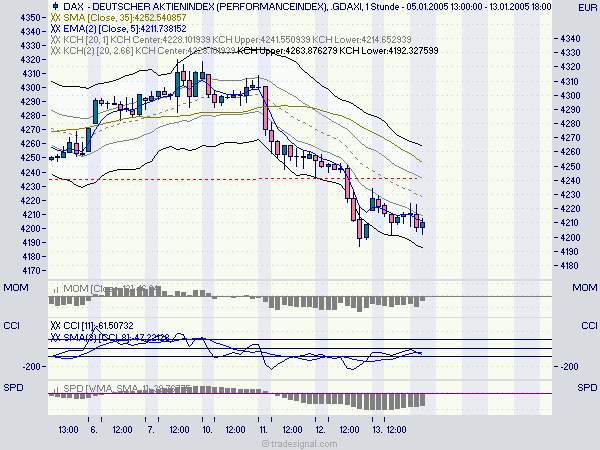Viewport: 600px width, 450px height.
Task: Select the KCH Upper:4263.876279 legend value
Action: (287, 51)
